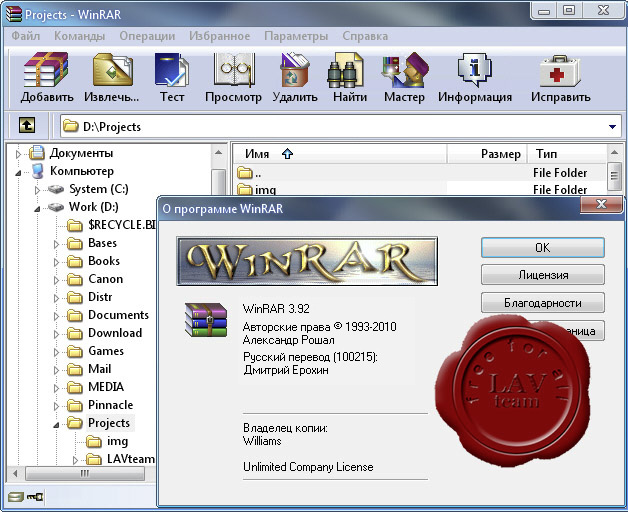Collapse the Компьютер node arrow
This screenshot has height=512, width=628.
tap(18, 173)
